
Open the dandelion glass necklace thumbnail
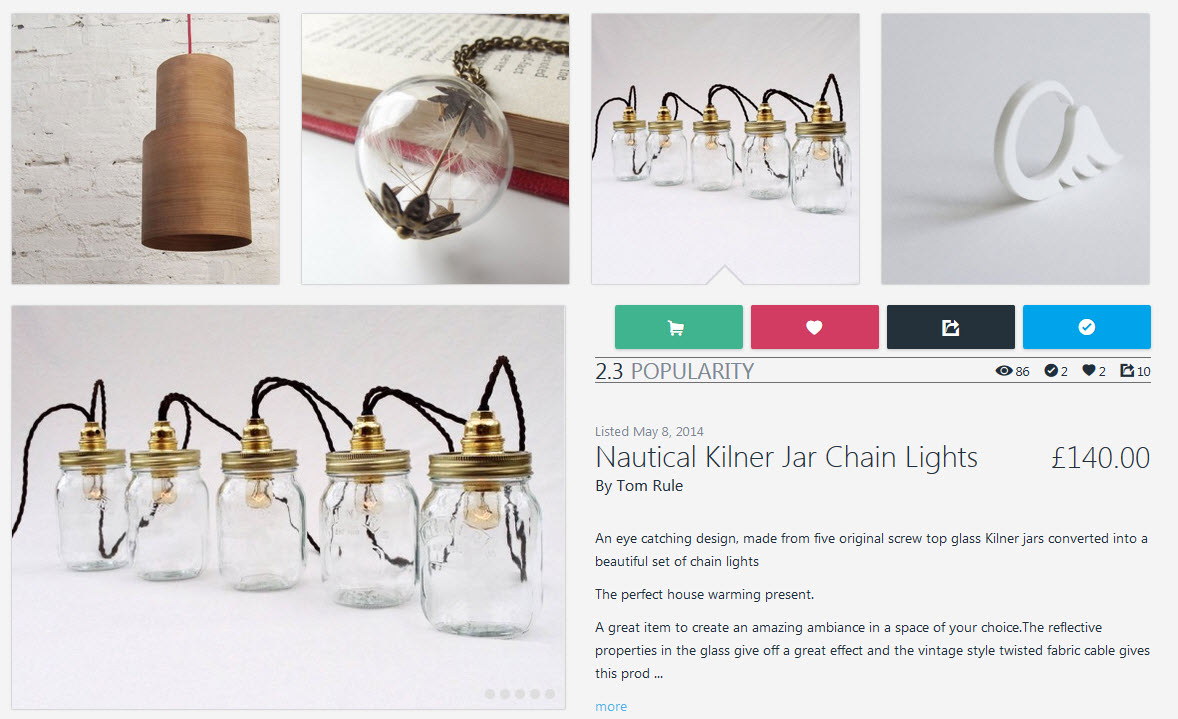435,149
